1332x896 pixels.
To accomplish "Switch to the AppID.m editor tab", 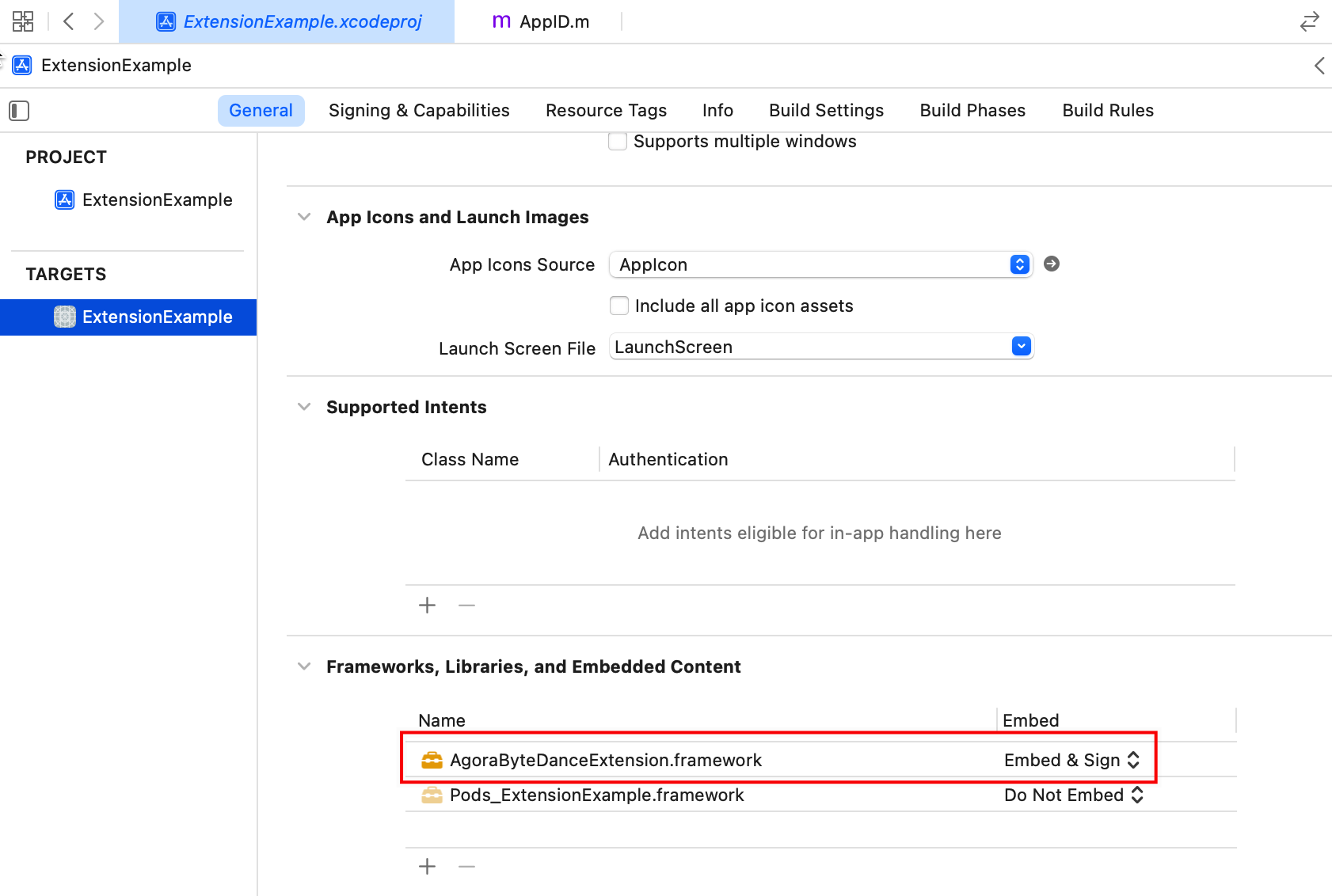I will coord(540,21).
